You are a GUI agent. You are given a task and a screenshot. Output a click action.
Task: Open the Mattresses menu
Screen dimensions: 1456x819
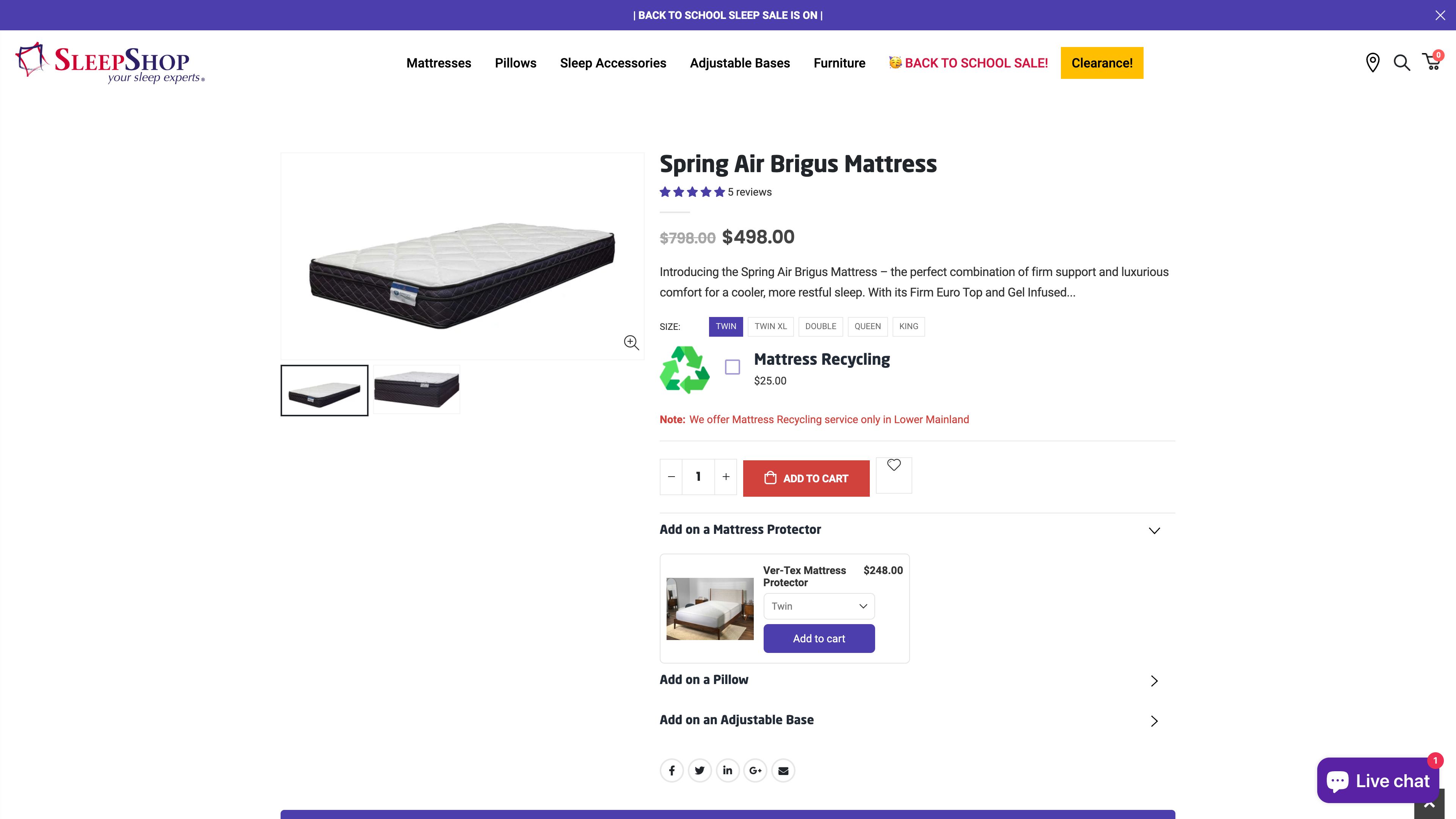click(439, 63)
